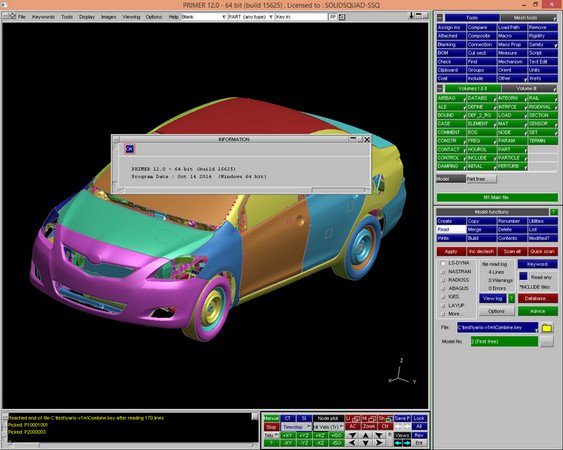Image resolution: width=563 pixels, height=450 pixels.
Task: Switch to +ISO isometric view
Action: pyautogui.click(x=336, y=435)
